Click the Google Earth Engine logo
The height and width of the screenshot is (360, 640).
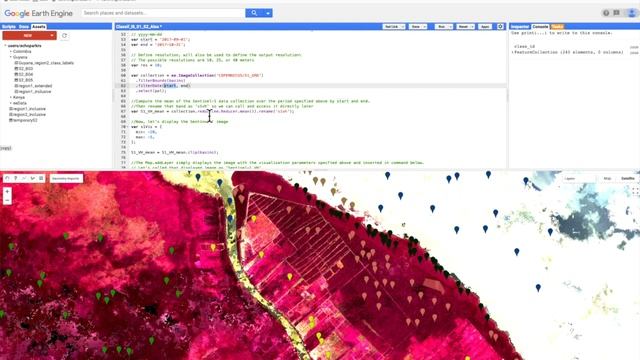[38, 13]
